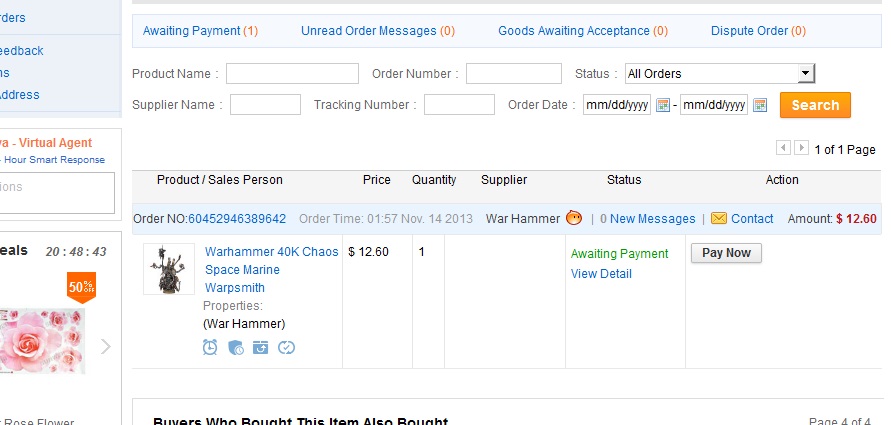Click the alarm clock icon under product properties
The image size is (891, 425).
point(210,347)
